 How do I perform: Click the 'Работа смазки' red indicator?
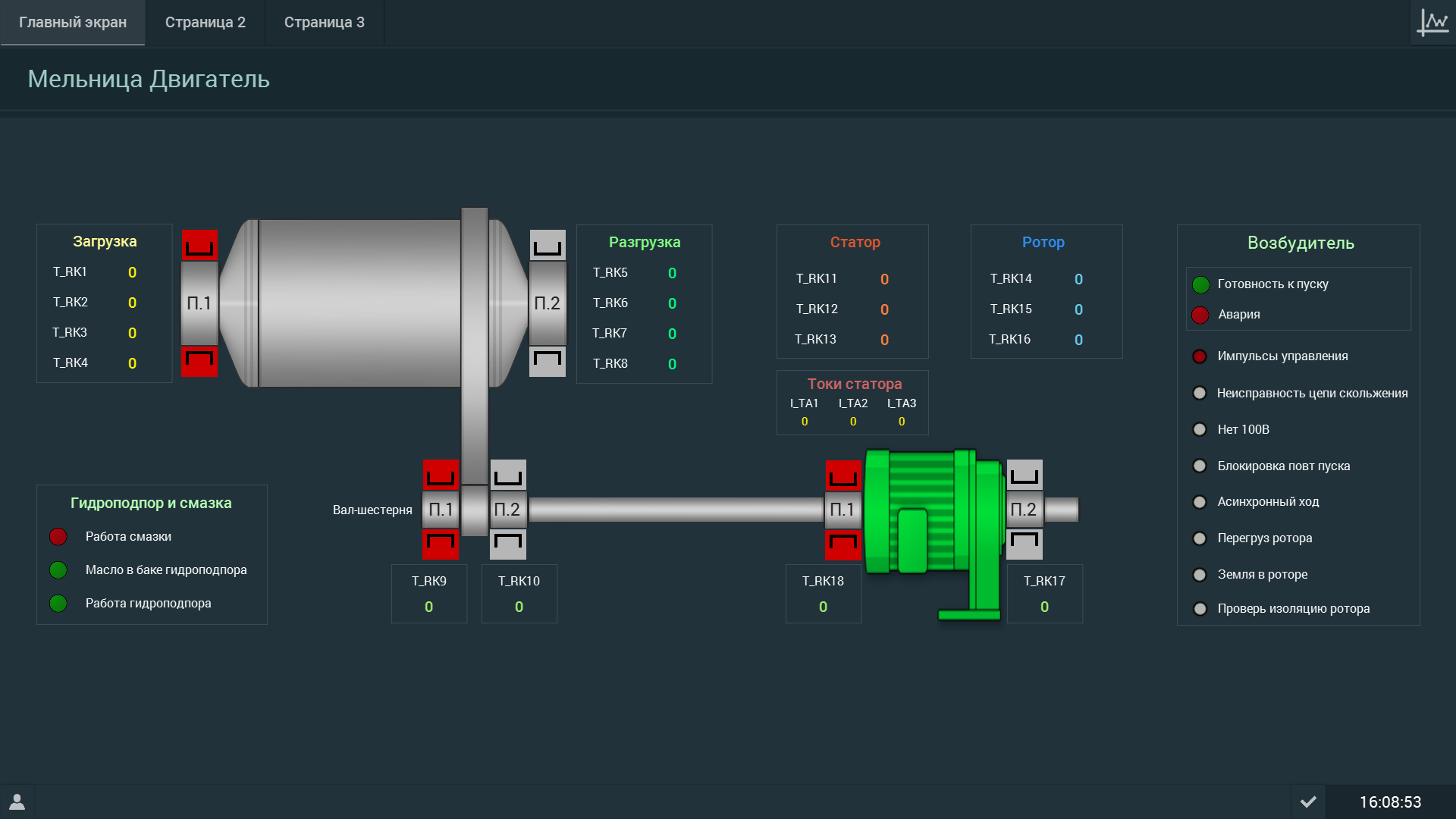pos(58,537)
